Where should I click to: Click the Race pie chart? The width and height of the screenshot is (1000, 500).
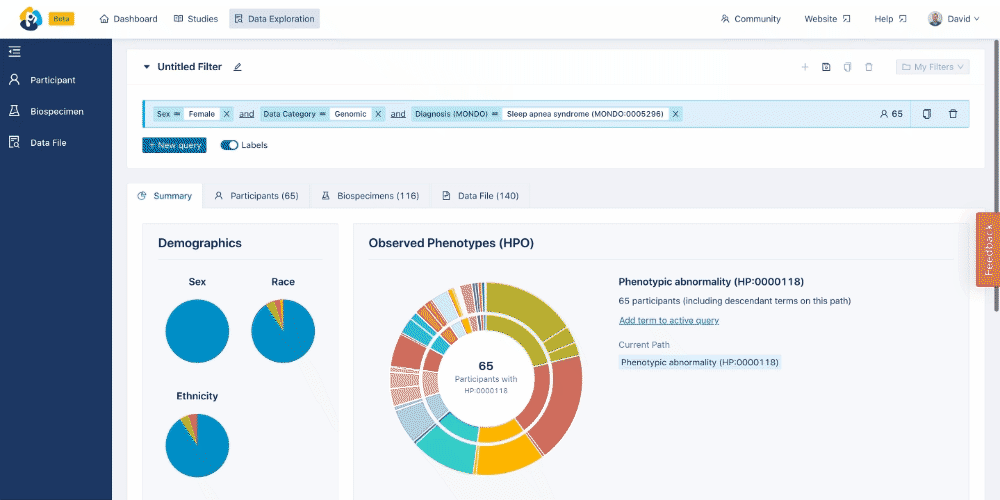click(x=283, y=332)
